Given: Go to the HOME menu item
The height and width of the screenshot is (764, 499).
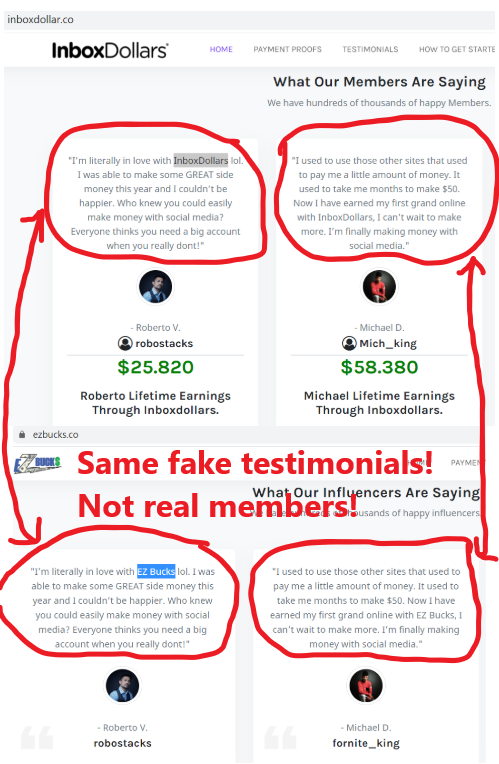Looking at the screenshot, I should coord(221,49).
